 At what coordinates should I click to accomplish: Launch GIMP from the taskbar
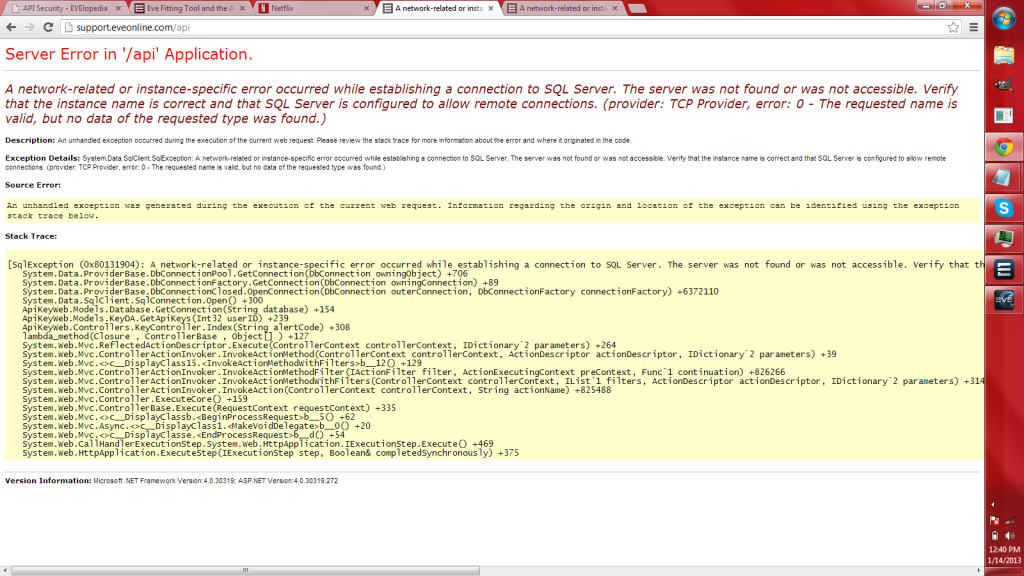click(x=1003, y=87)
